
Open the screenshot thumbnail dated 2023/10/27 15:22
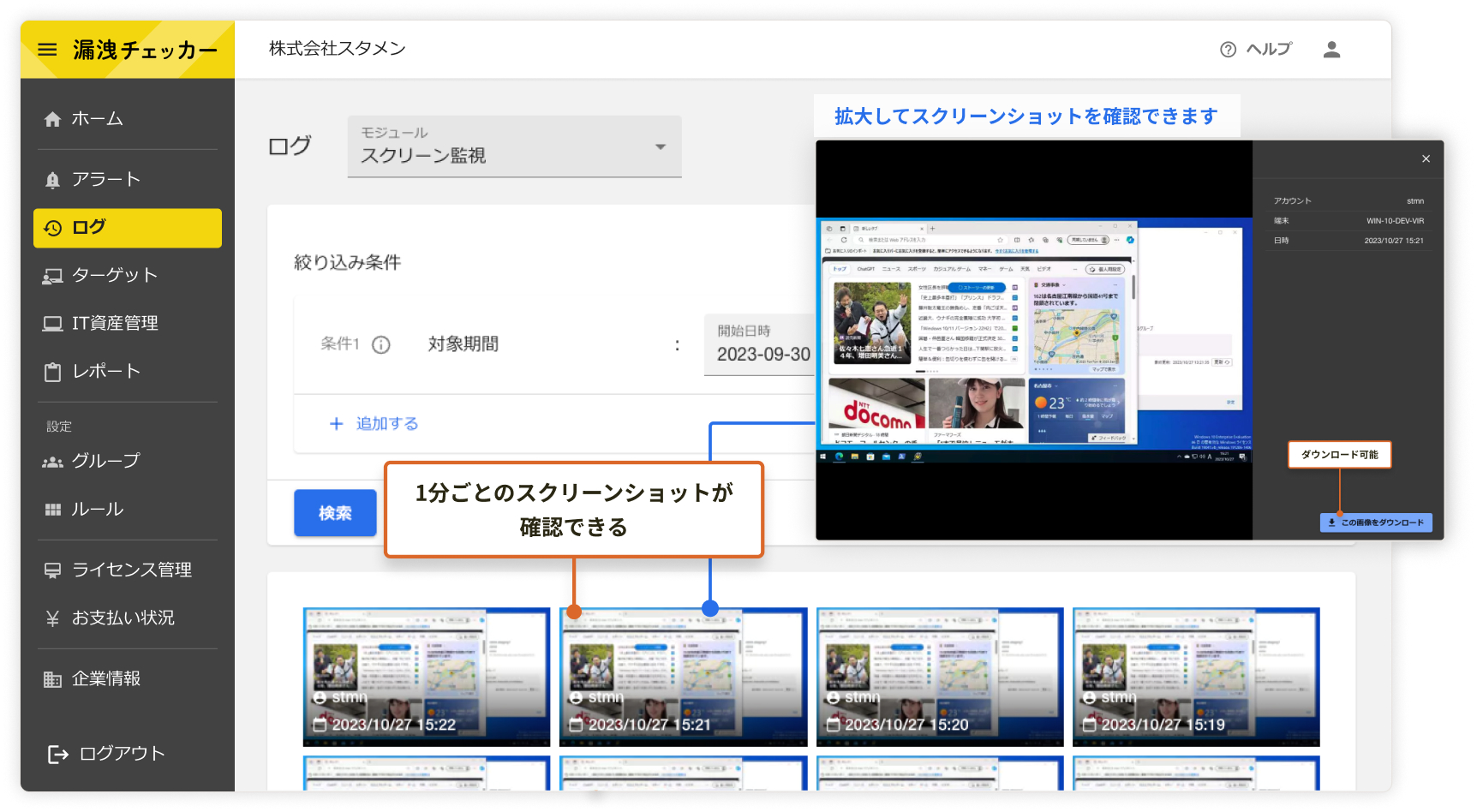coord(427,677)
